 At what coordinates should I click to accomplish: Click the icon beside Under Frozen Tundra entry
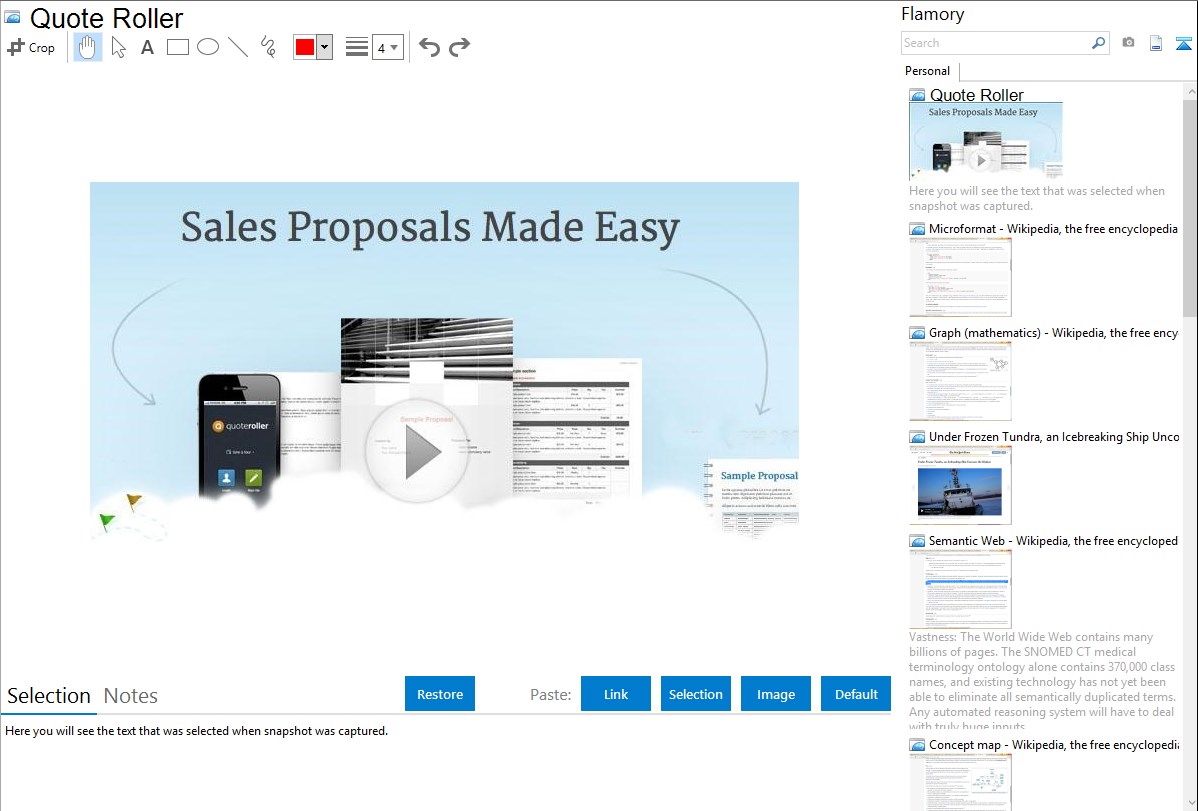coord(917,437)
